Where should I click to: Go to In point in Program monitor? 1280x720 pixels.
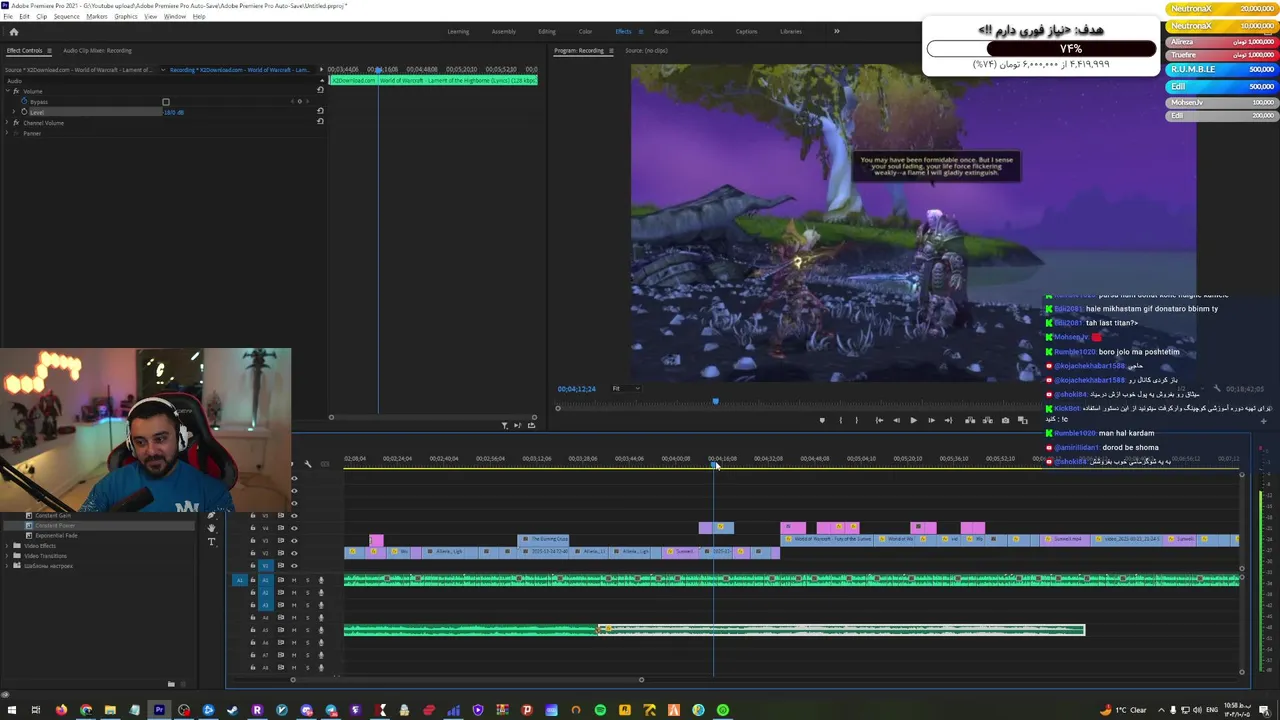click(879, 420)
